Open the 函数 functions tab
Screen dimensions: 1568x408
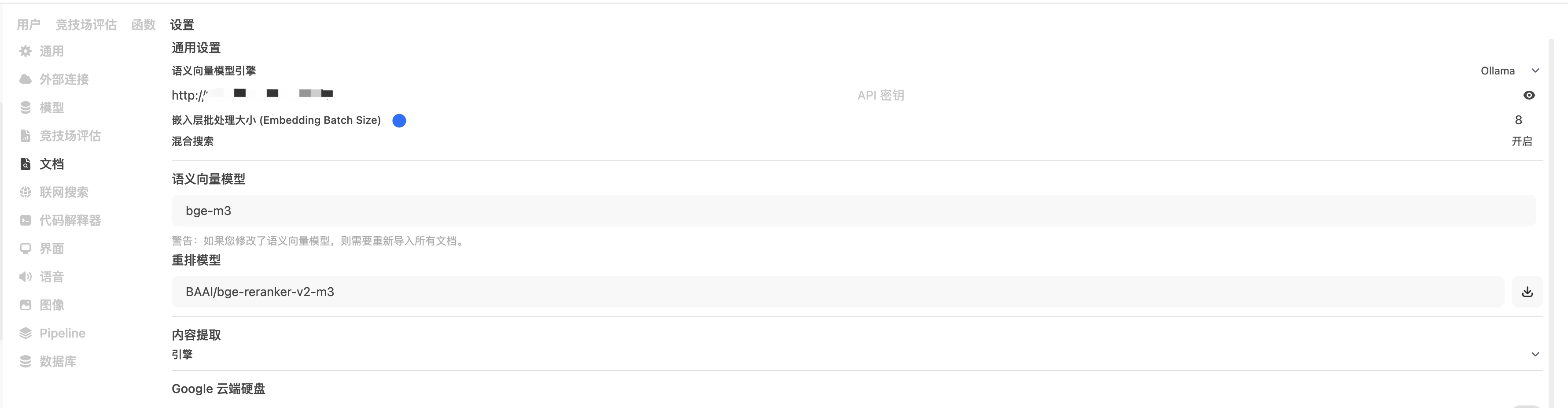[144, 24]
